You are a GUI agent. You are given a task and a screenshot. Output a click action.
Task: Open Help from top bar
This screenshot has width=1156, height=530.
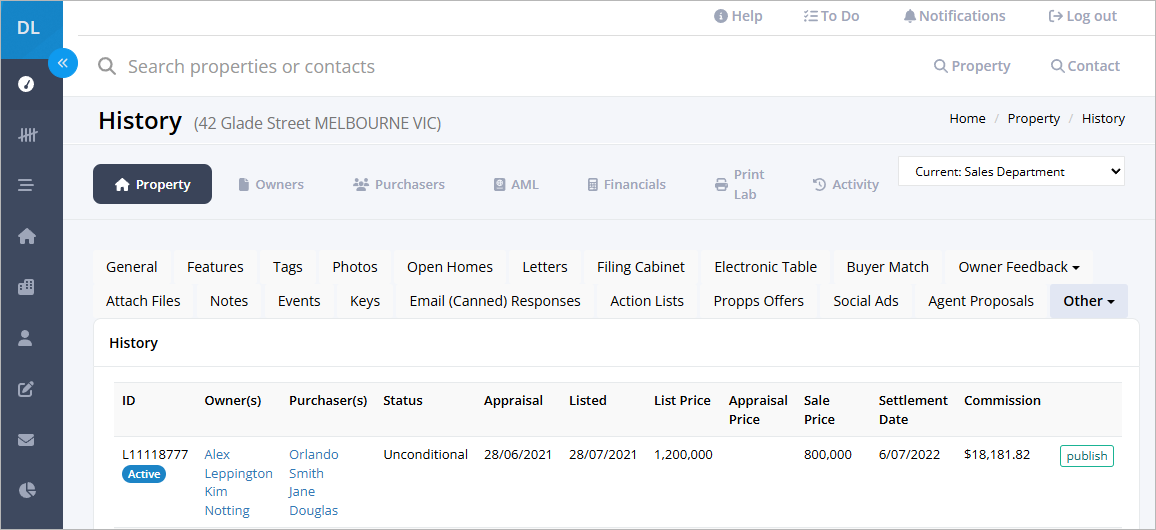tap(738, 16)
